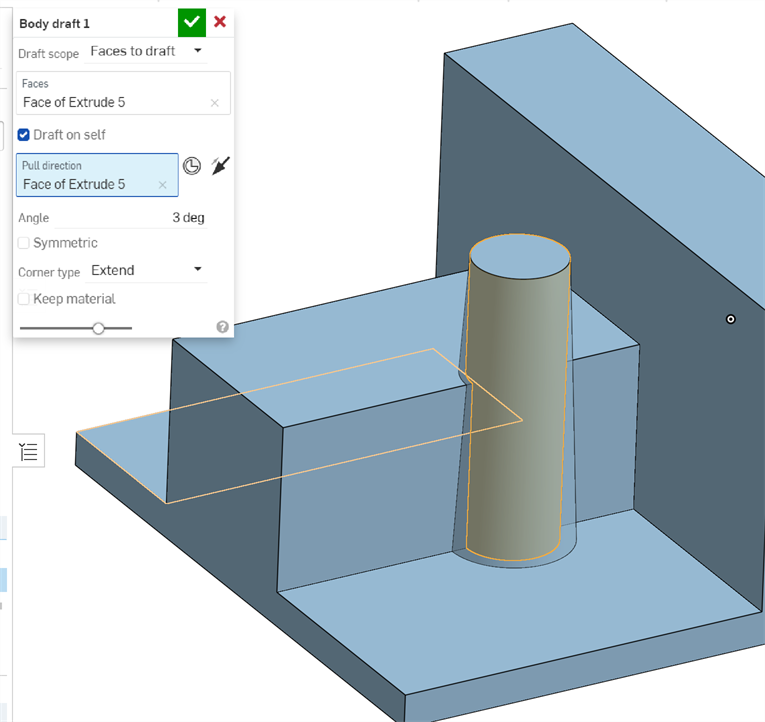Viewport: 765px width, 722px height.
Task: Flip the pull direction using the arrow icon
Action: coord(220,166)
